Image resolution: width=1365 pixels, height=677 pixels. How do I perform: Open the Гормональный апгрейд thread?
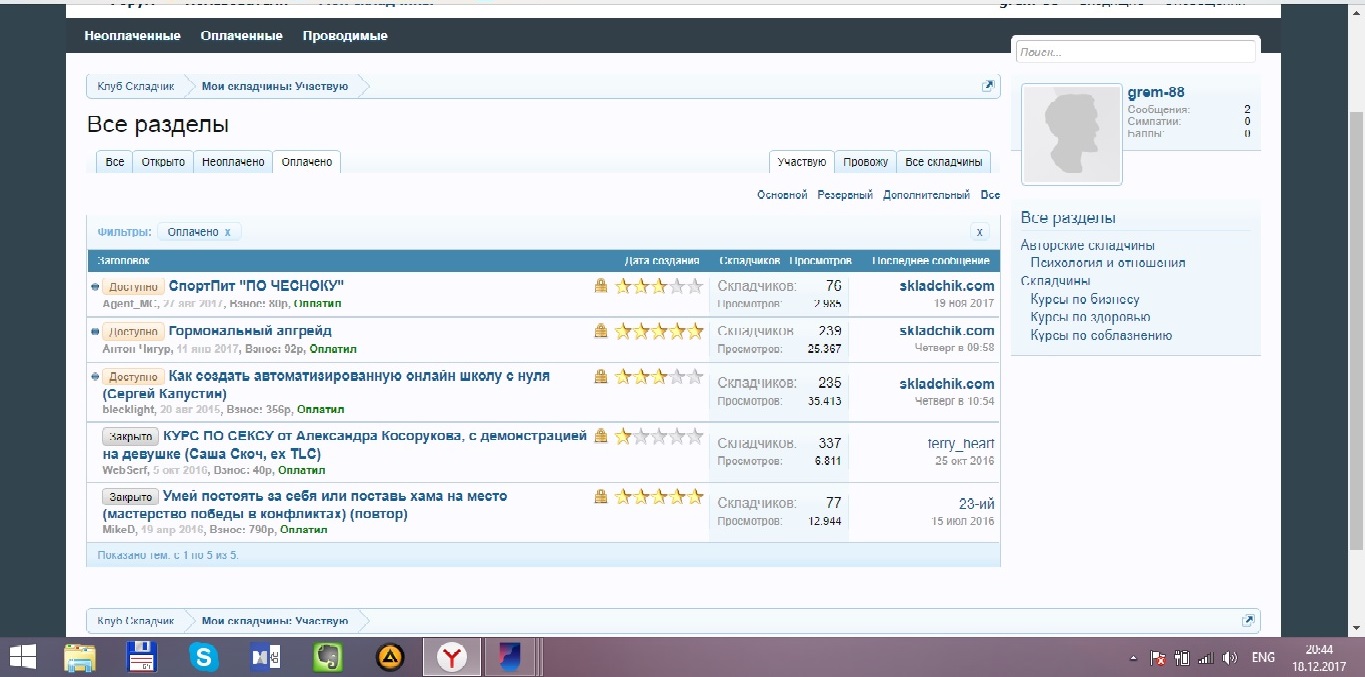[x=250, y=331]
